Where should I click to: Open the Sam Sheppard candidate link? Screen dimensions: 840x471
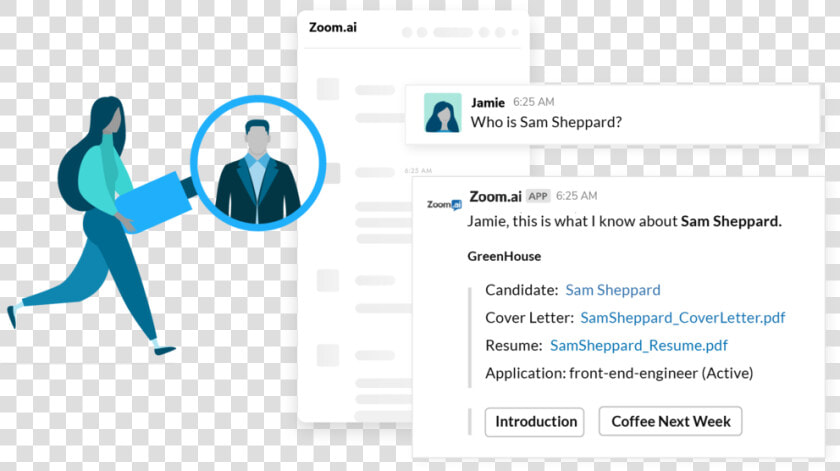613,290
